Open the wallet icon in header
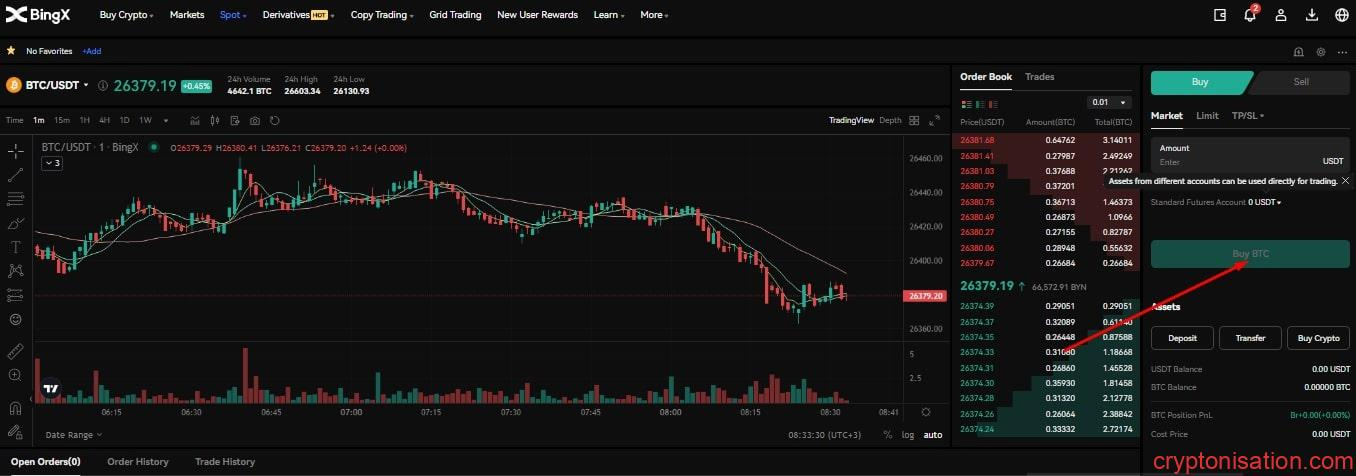 [x=1219, y=15]
